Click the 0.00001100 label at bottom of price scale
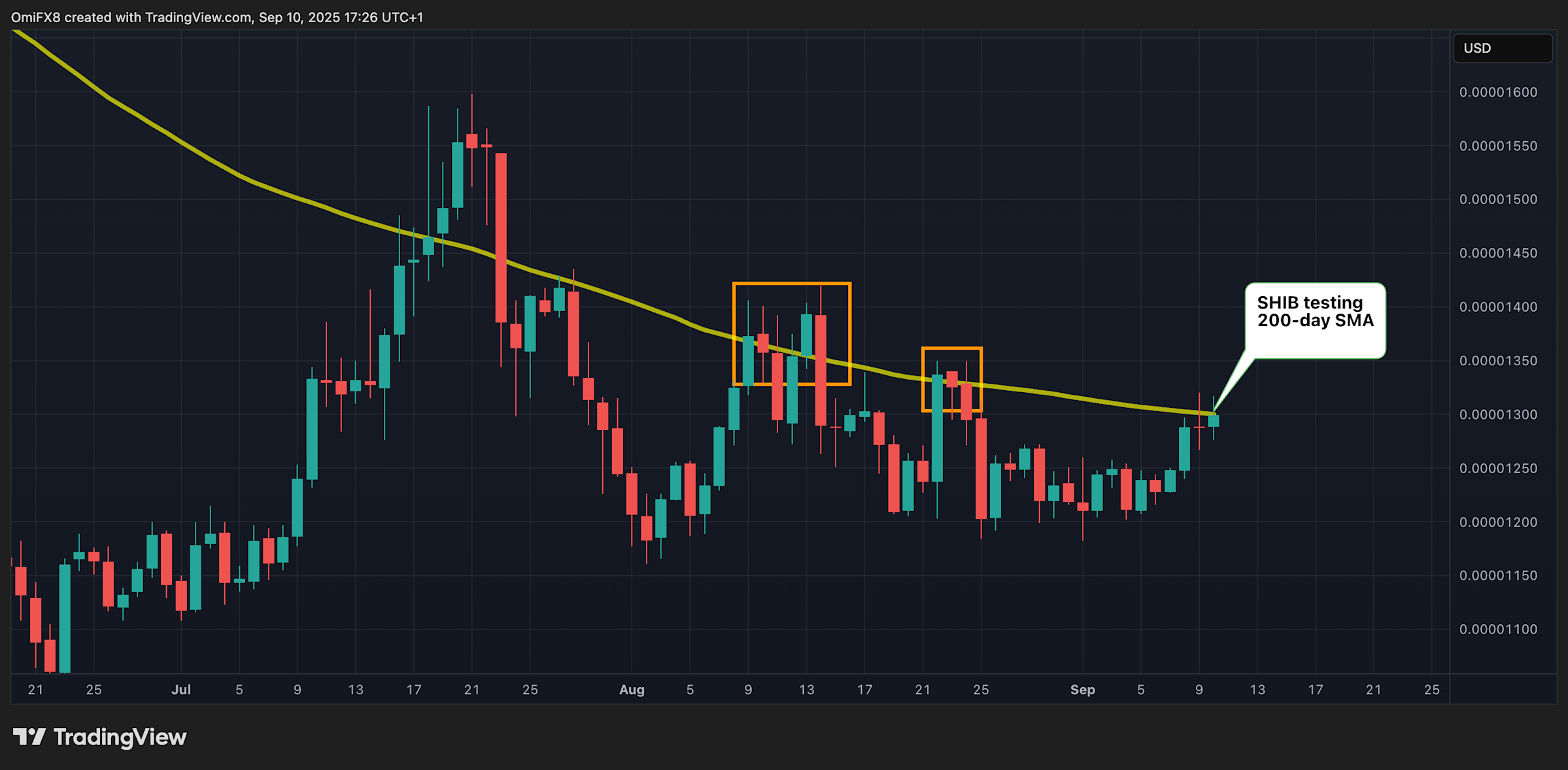Image resolution: width=1568 pixels, height=770 pixels. pos(1498,629)
